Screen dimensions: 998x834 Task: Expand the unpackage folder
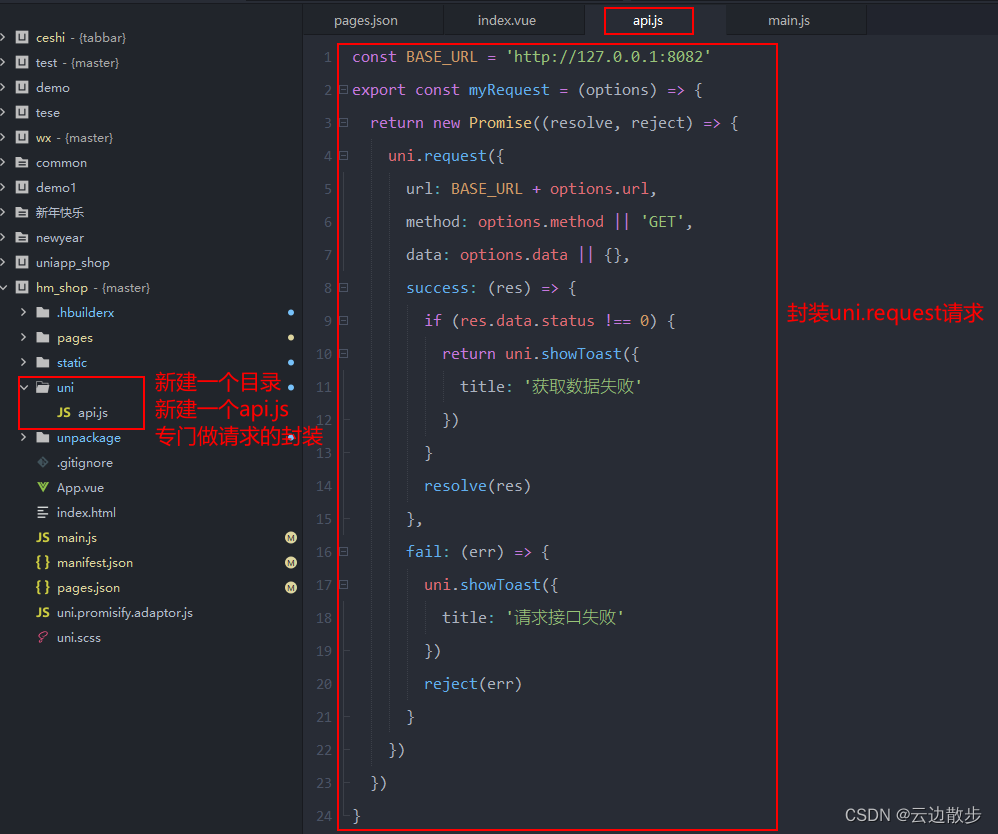[24, 437]
